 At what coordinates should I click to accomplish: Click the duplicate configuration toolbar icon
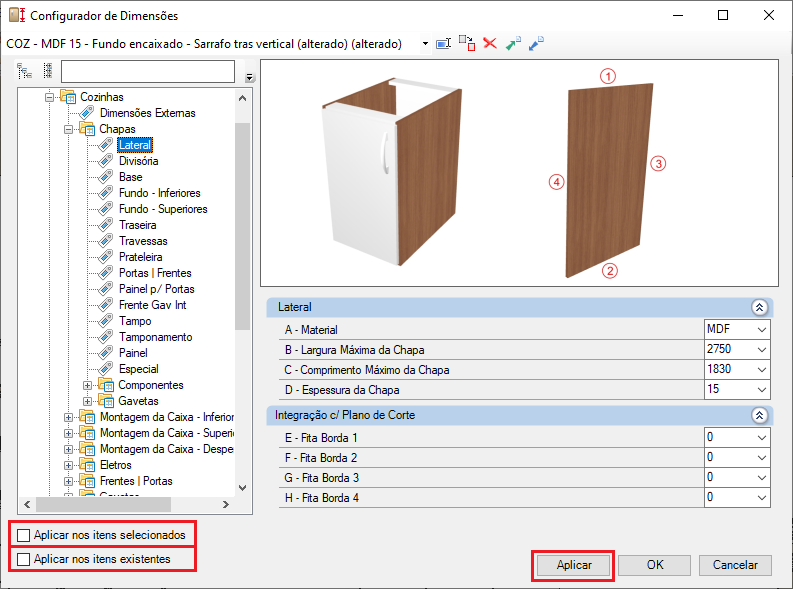point(467,43)
